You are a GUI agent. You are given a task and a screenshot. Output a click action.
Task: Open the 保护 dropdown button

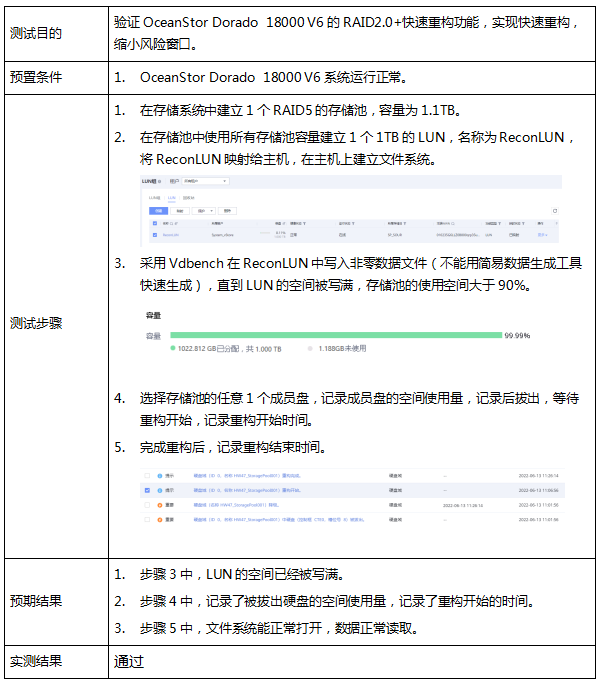click(205, 211)
